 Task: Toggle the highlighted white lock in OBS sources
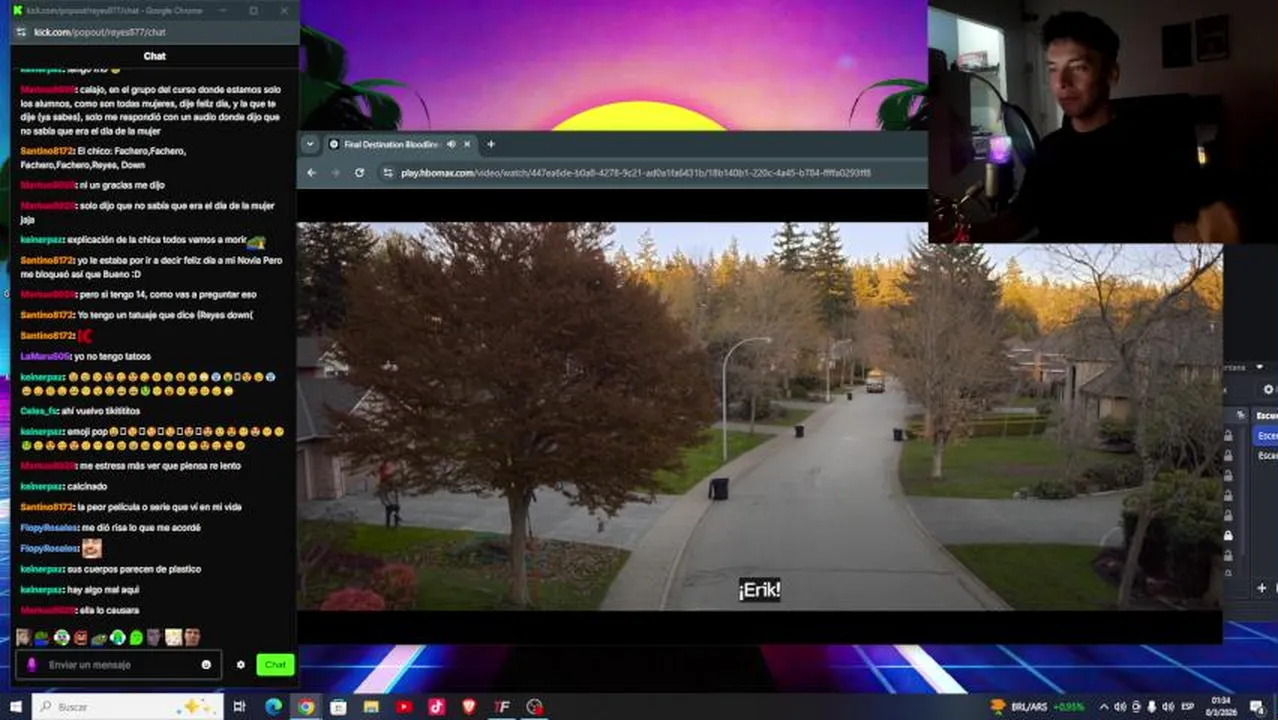[1229, 535]
